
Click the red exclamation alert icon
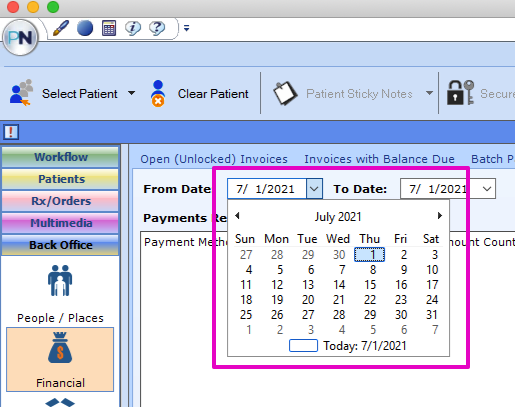[11, 132]
